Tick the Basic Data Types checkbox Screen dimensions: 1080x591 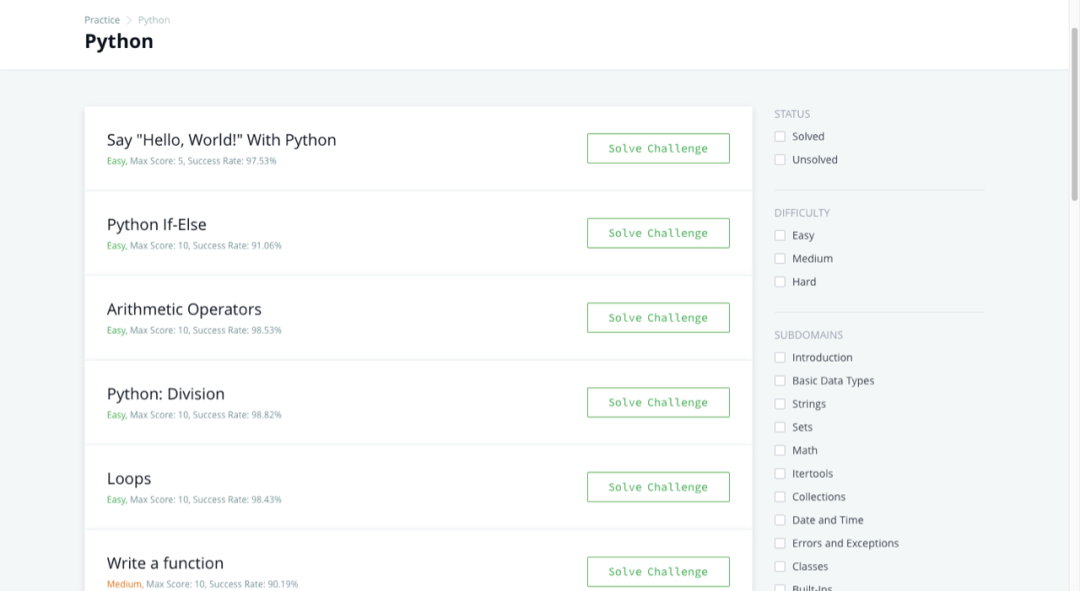(780, 381)
